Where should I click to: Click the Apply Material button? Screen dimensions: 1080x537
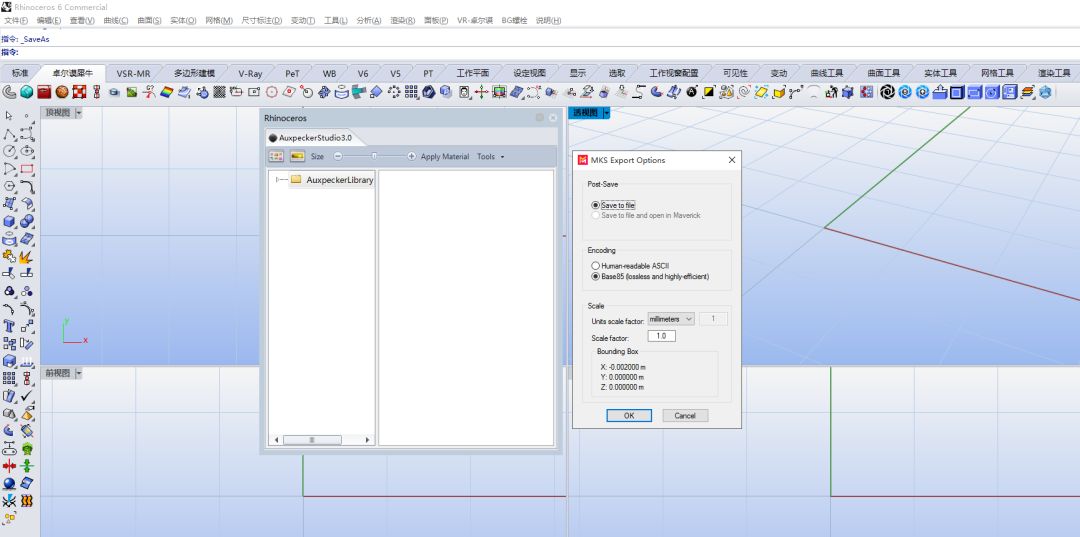[445, 156]
